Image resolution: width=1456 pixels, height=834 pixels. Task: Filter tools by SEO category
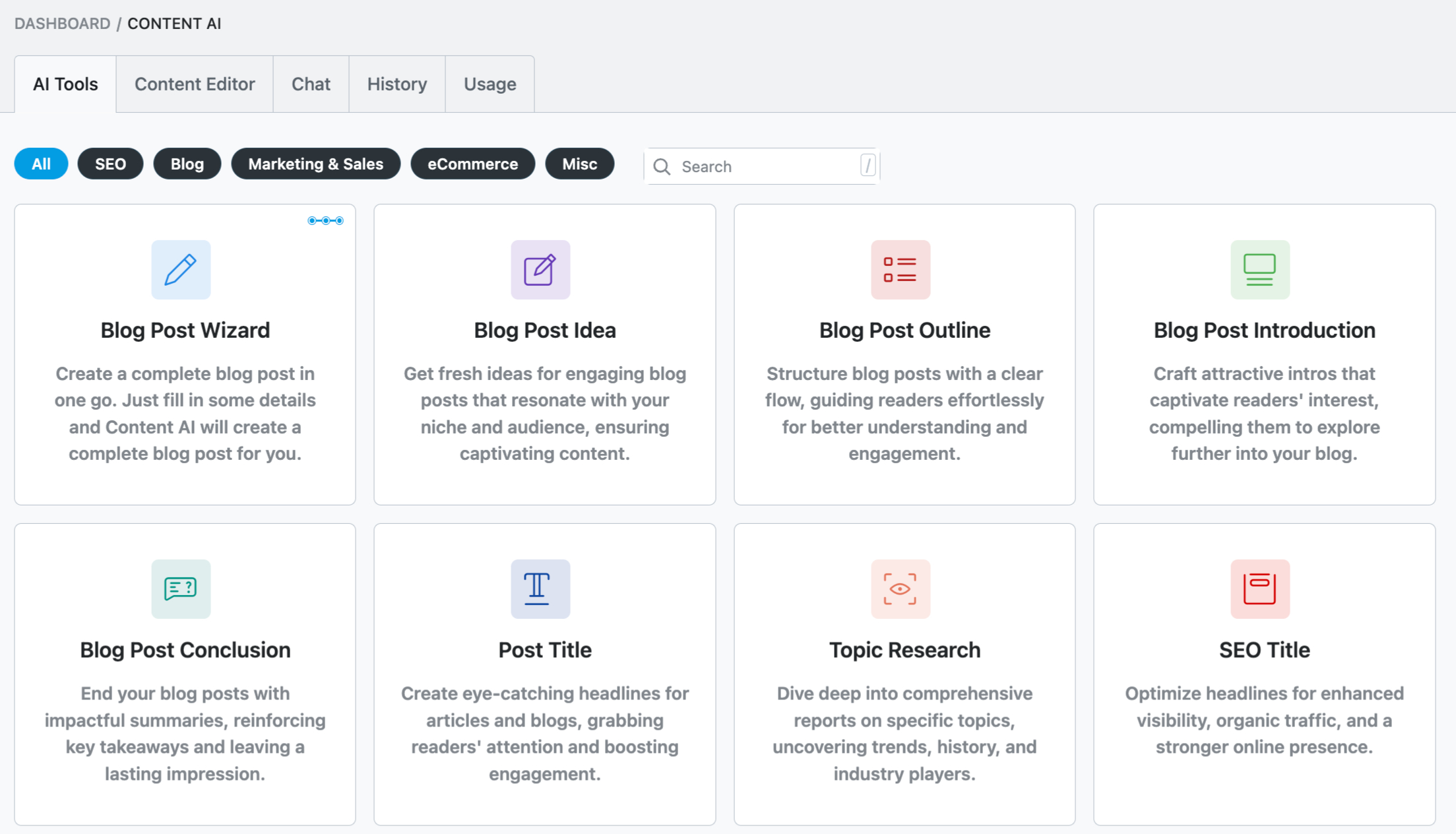point(110,164)
